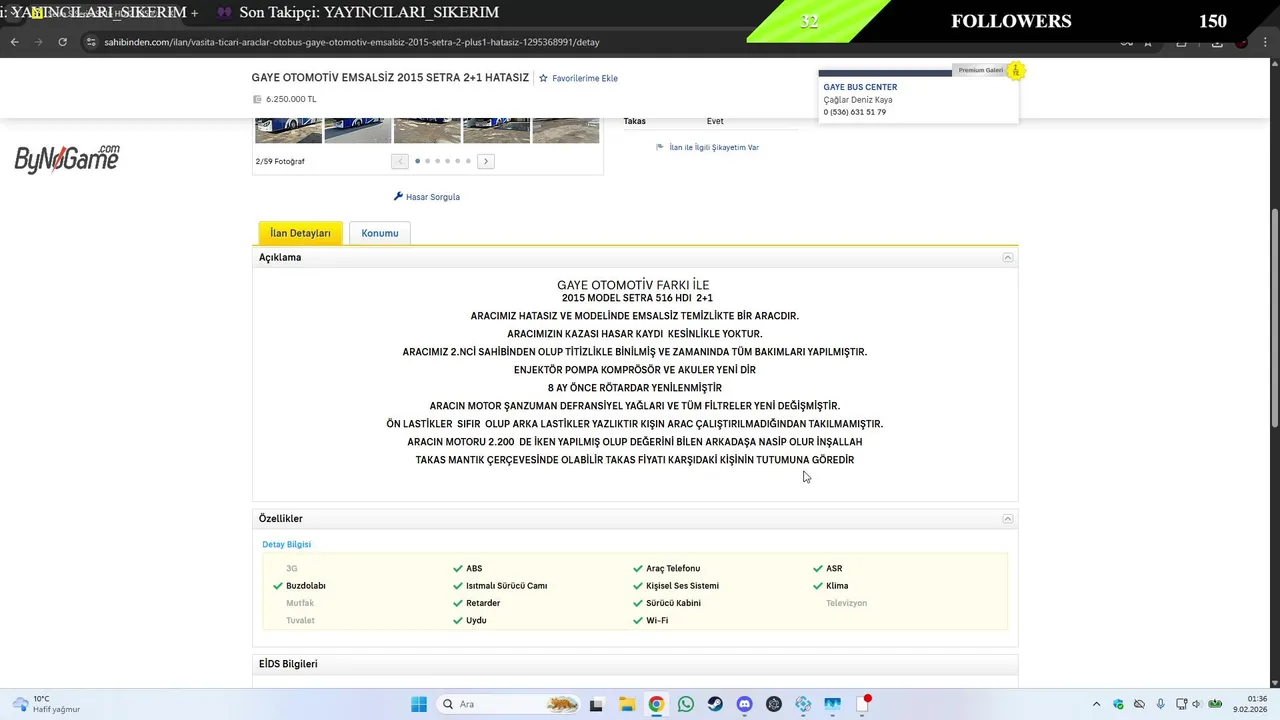
Task: Click the wrench icon next to Hasar Sorgula
Action: click(398, 197)
